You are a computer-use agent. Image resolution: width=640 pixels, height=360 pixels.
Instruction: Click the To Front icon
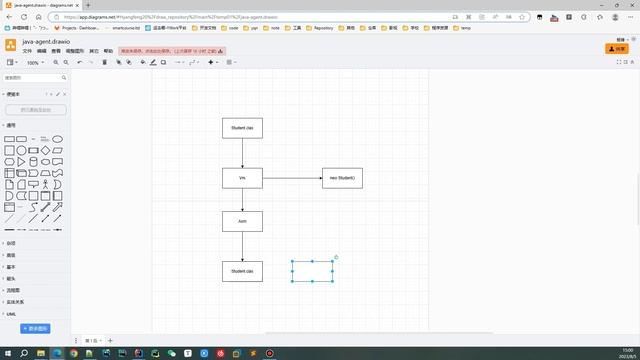(118, 62)
